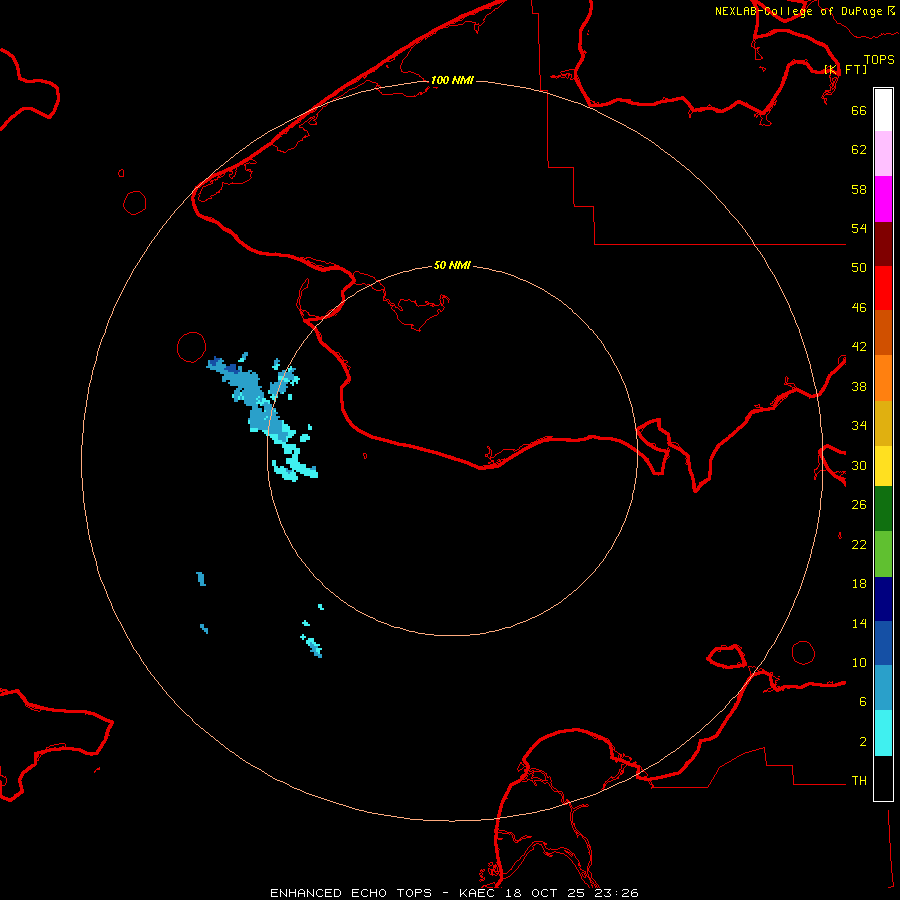Click the 'TOPS' legend title
This screenshot has width=900, height=900.
(x=879, y=59)
